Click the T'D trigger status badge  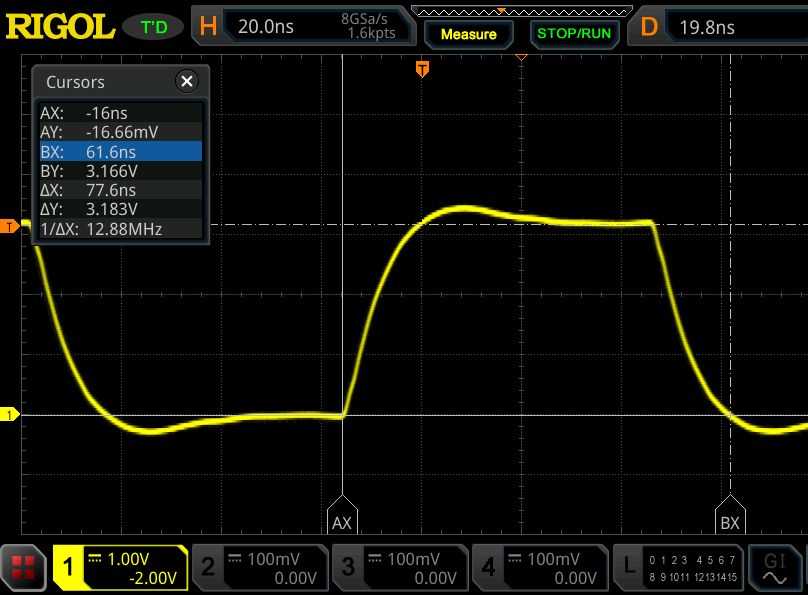pos(154,27)
